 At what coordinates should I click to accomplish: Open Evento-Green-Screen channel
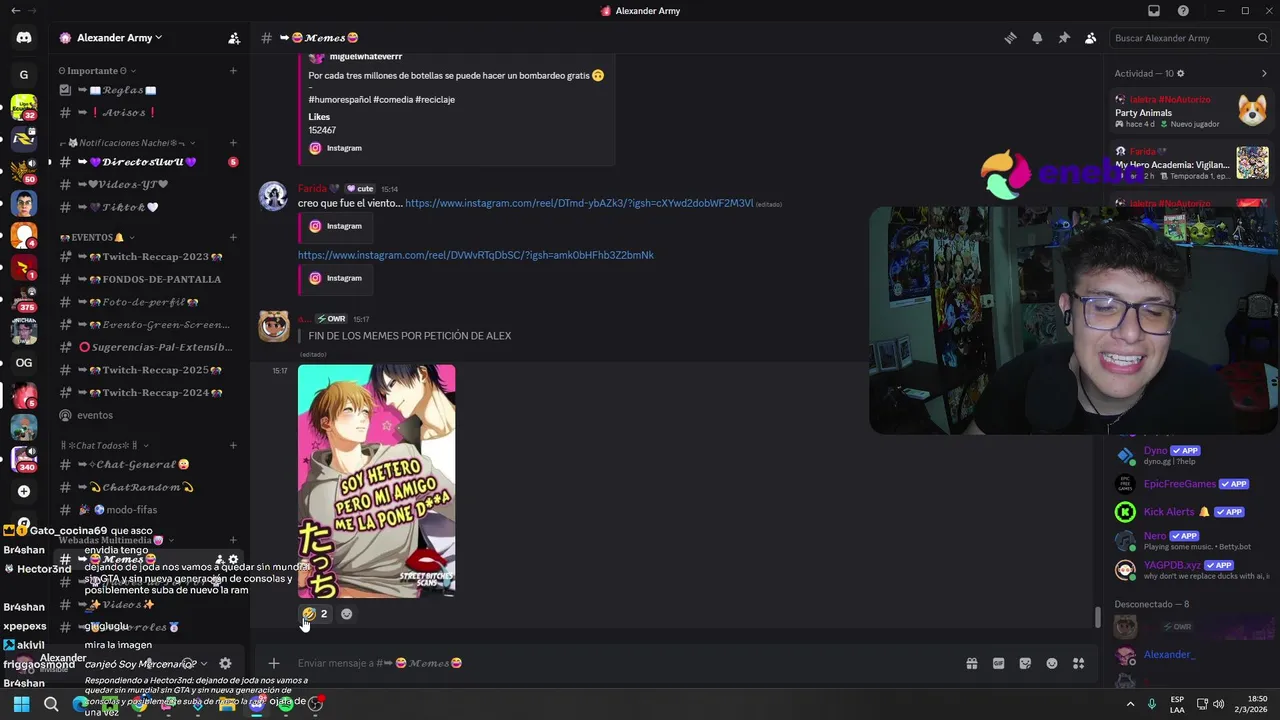tap(148, 325)
